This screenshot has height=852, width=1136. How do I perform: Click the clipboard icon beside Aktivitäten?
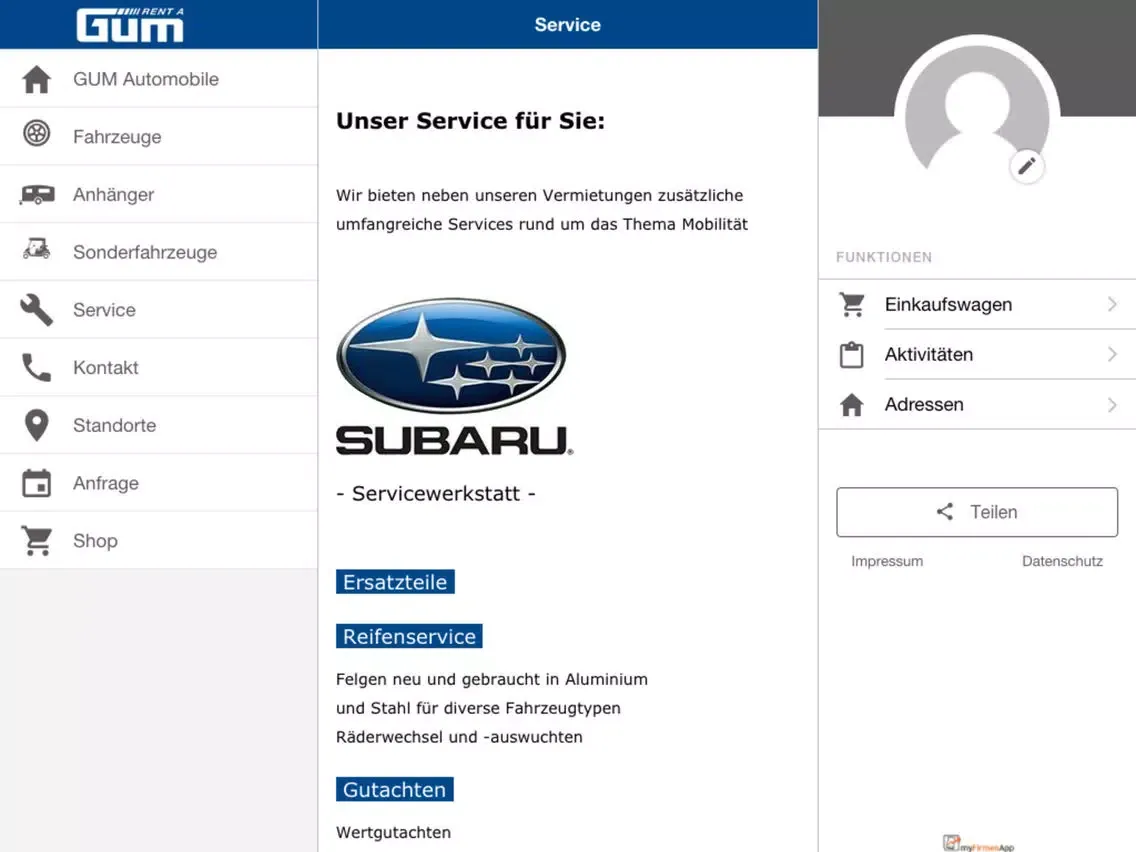[851, 354]
